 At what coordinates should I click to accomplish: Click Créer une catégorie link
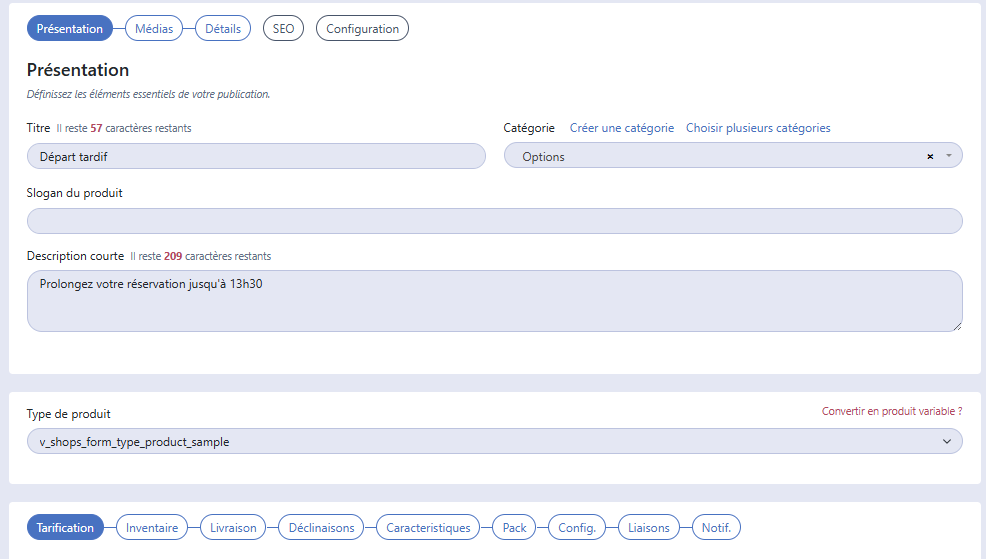[621, 128]
